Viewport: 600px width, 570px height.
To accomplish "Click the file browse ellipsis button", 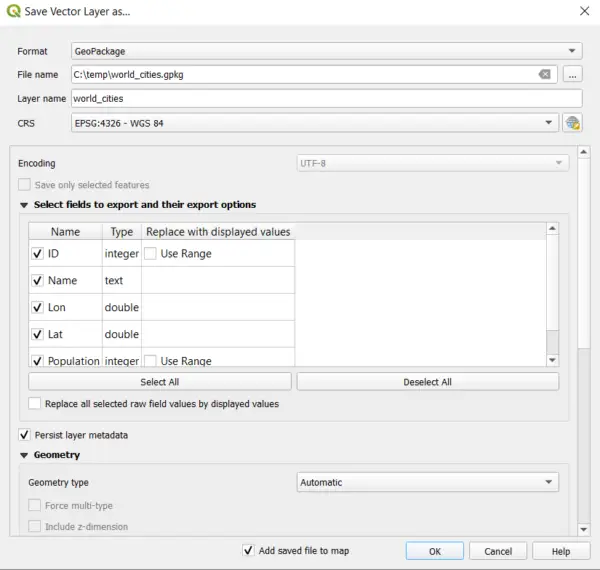I will pyautogui.click(x=572, y=74).
